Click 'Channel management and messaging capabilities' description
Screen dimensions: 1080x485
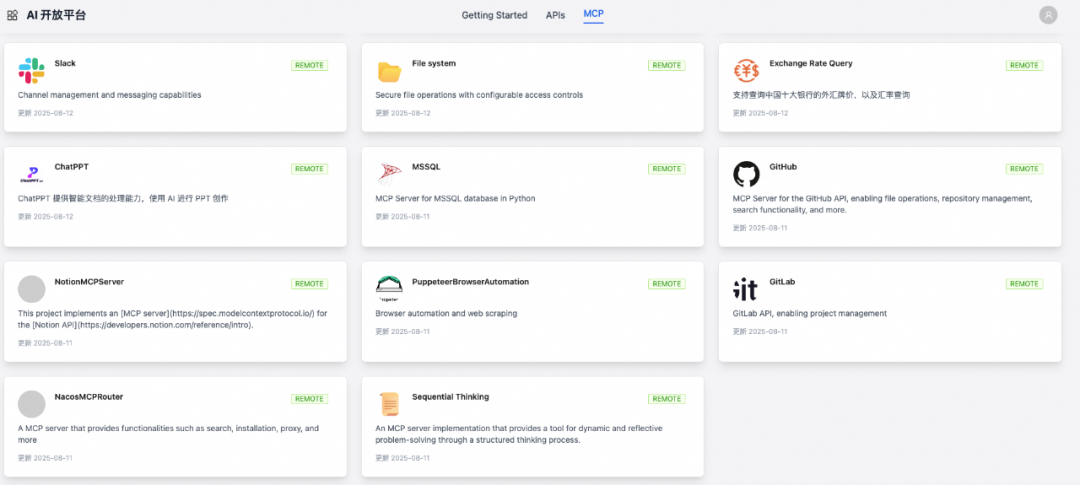(110, 95)
